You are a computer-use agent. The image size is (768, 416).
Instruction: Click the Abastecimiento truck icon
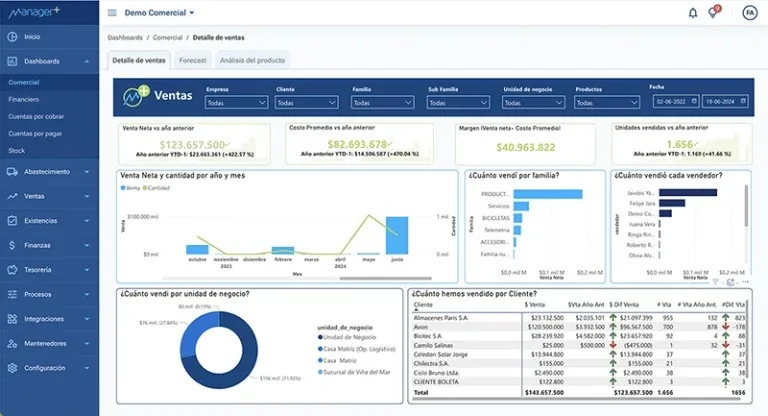point(12,172)
